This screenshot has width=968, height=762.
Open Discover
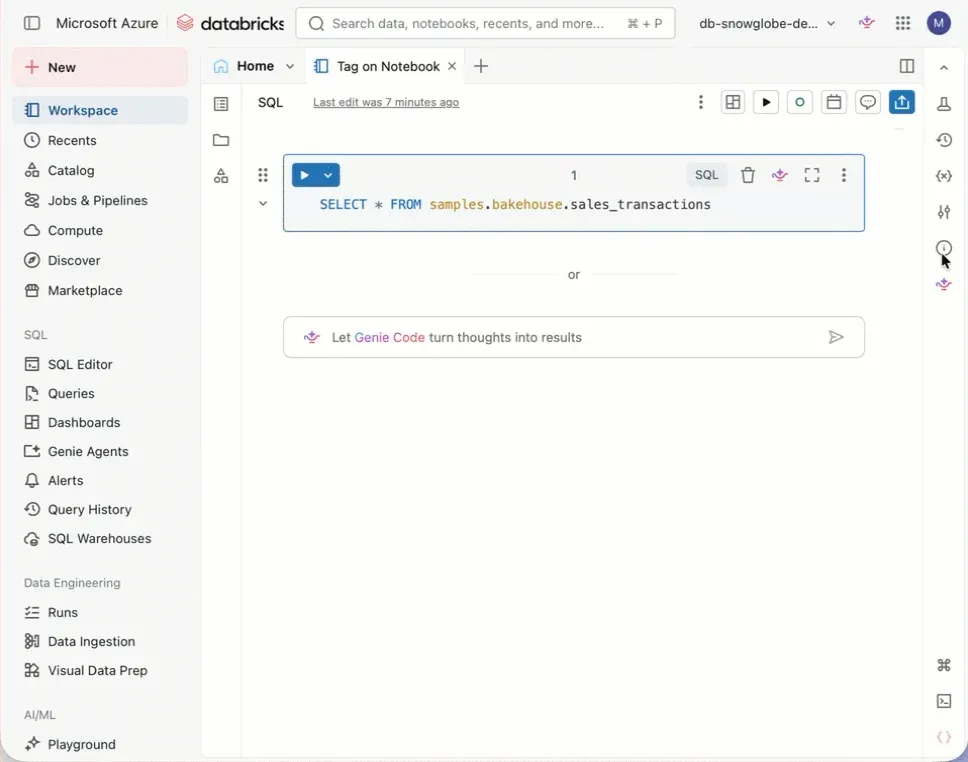coord(100,261)
